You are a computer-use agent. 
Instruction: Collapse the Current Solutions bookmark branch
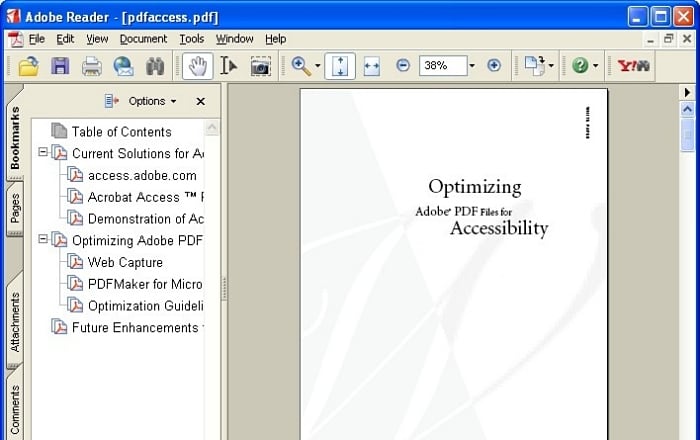(x=43, y=153)
